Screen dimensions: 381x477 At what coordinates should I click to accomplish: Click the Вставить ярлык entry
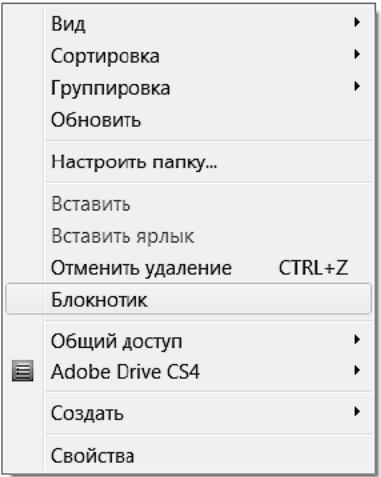tap(189, 236)
